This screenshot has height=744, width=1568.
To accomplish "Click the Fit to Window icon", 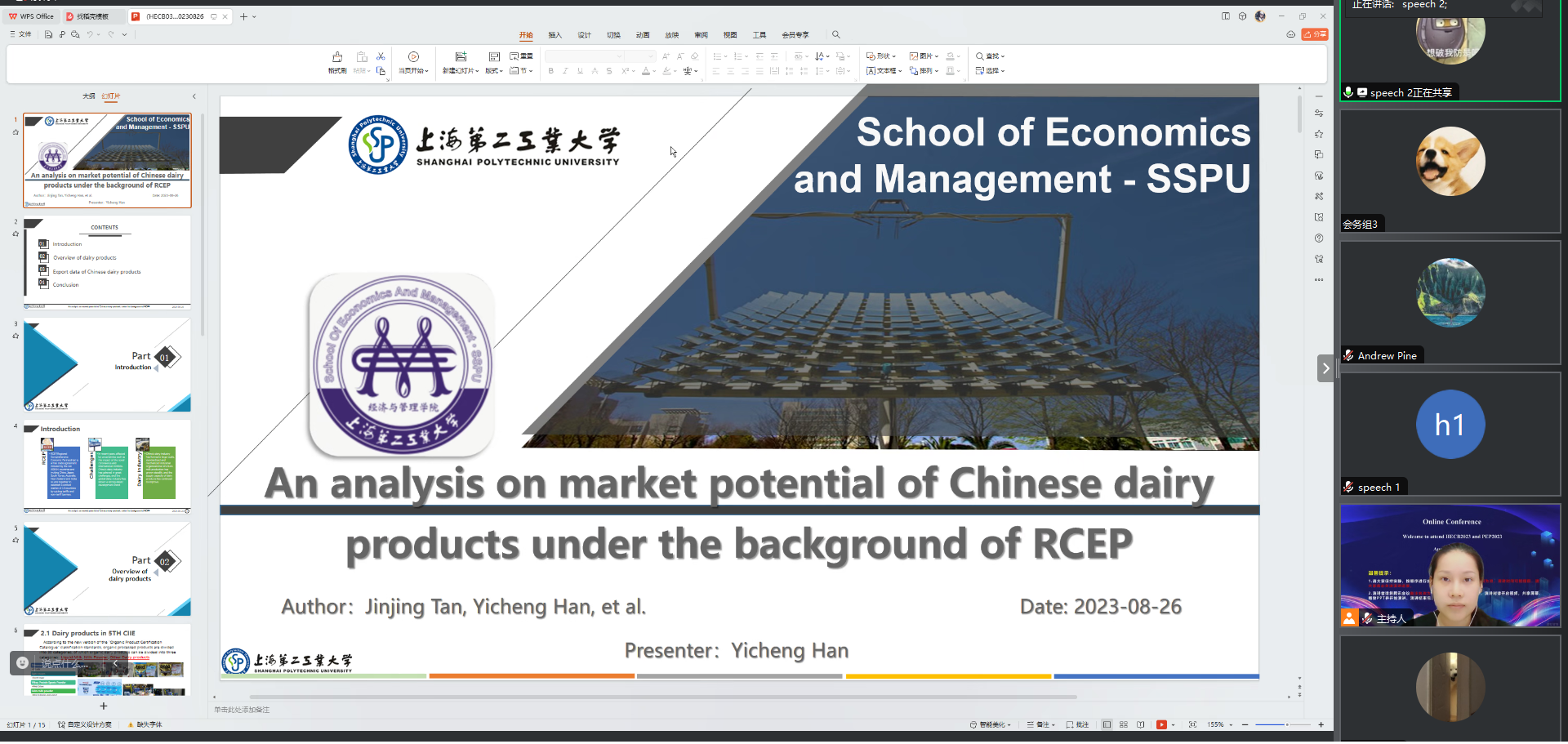I will [1192, 724].
